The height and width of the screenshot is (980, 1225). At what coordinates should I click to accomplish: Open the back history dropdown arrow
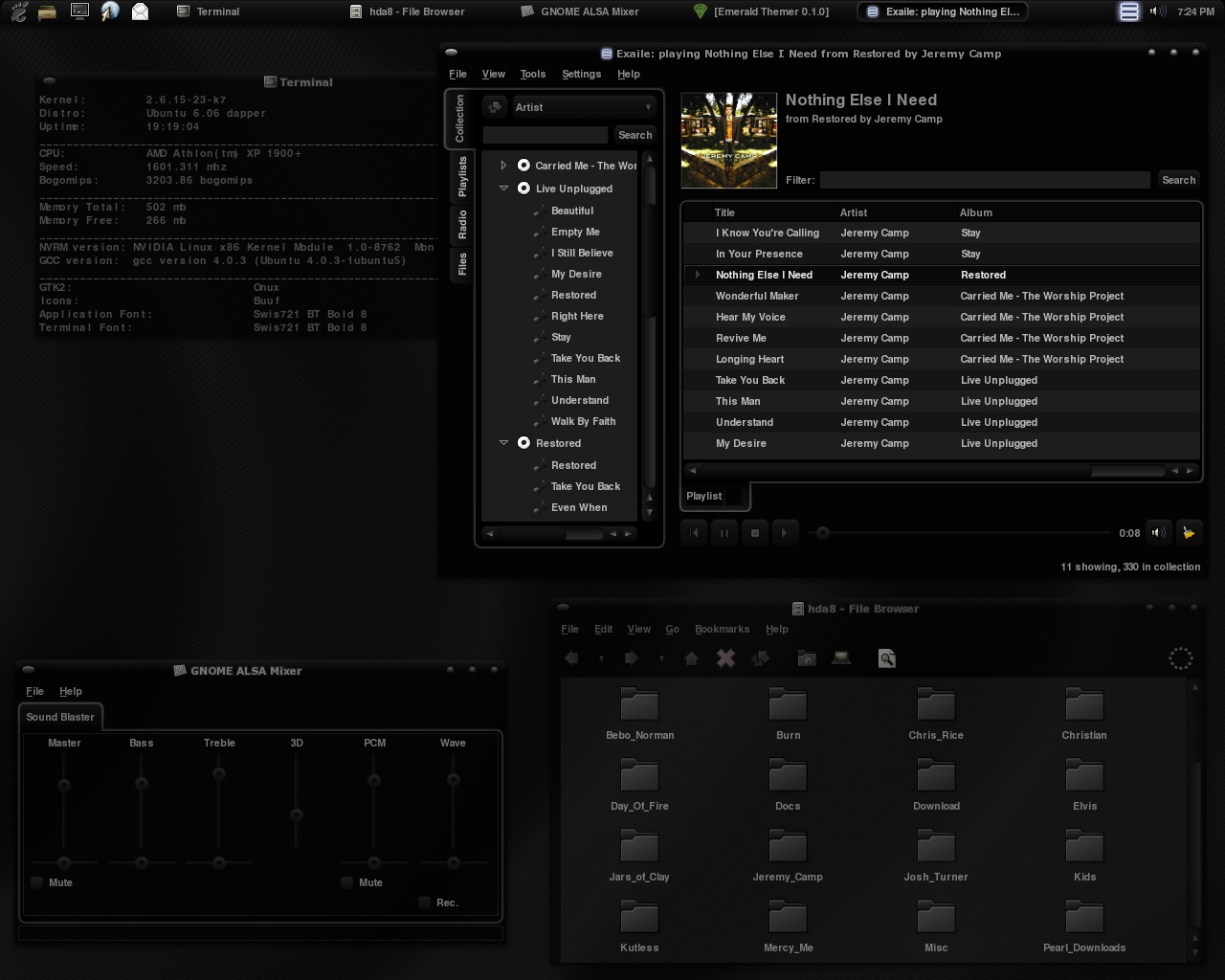[601, 658]
